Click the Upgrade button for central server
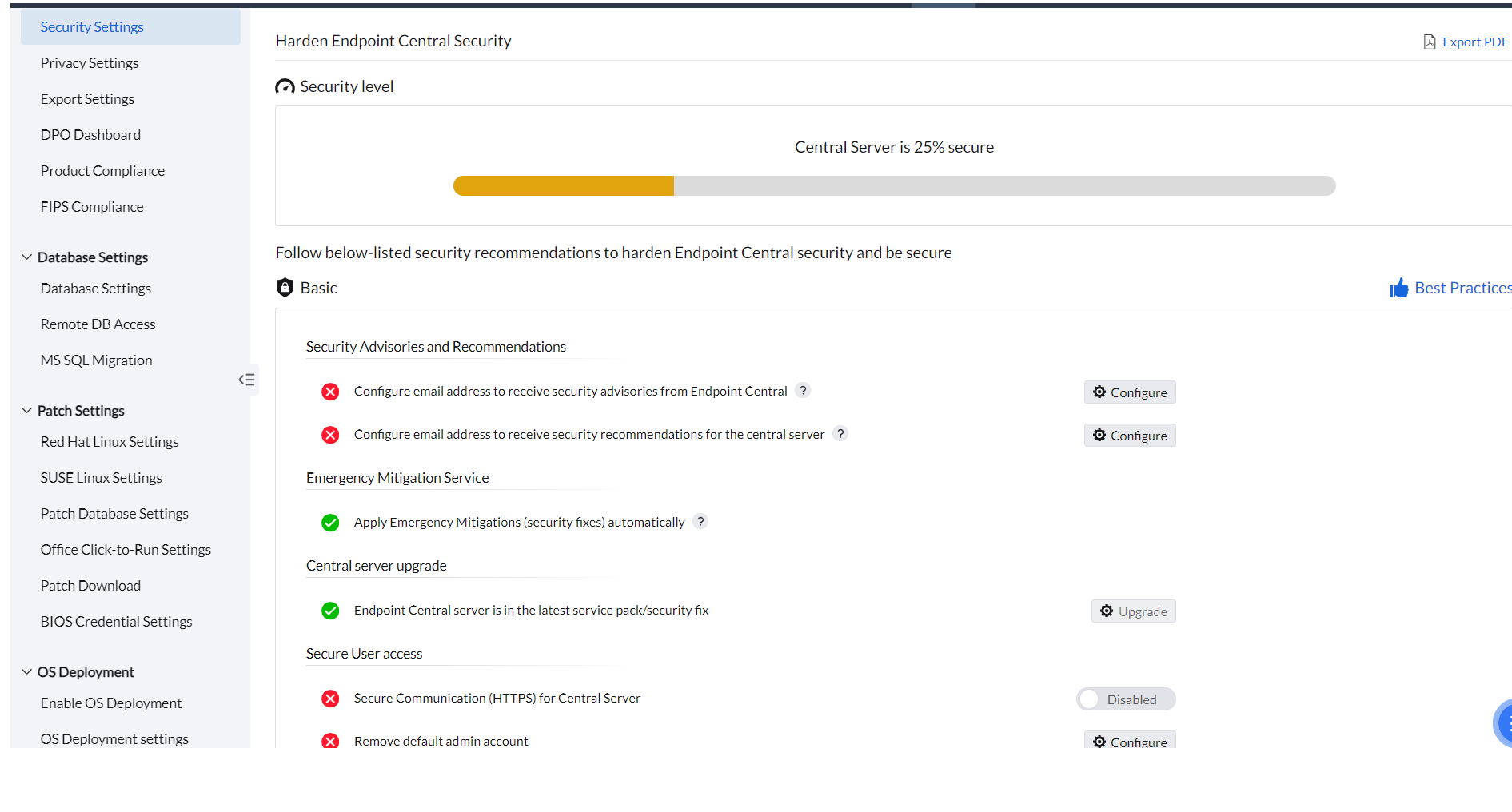The height and width of the screenshot is (812, 1512). (1133, 611)
